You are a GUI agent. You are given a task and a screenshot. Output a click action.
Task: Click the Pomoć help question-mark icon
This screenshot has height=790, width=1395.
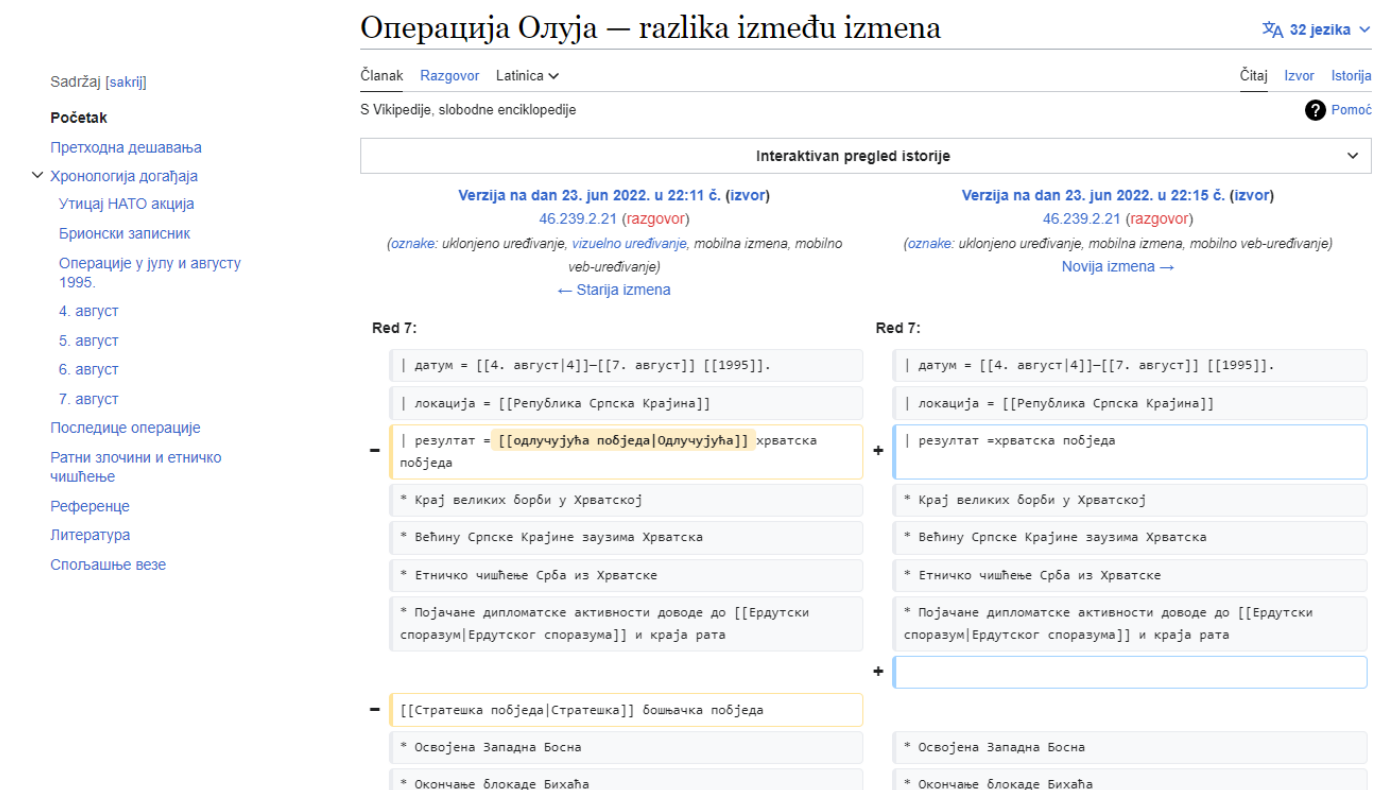[1315, 110]
